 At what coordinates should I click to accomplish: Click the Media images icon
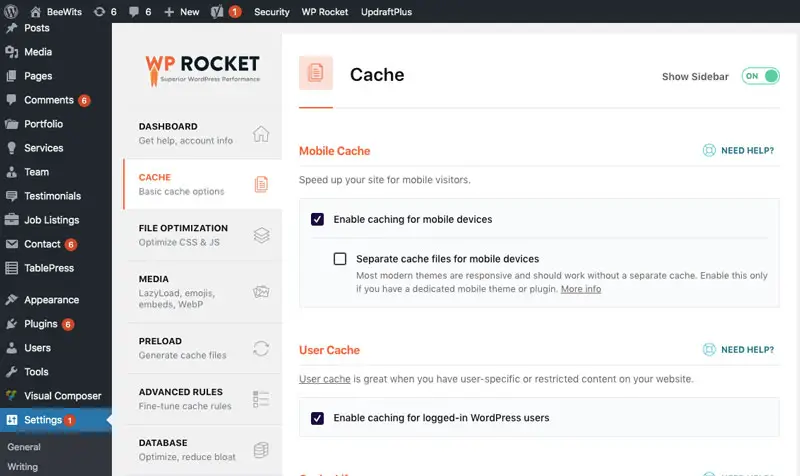[x=261, y=292]
